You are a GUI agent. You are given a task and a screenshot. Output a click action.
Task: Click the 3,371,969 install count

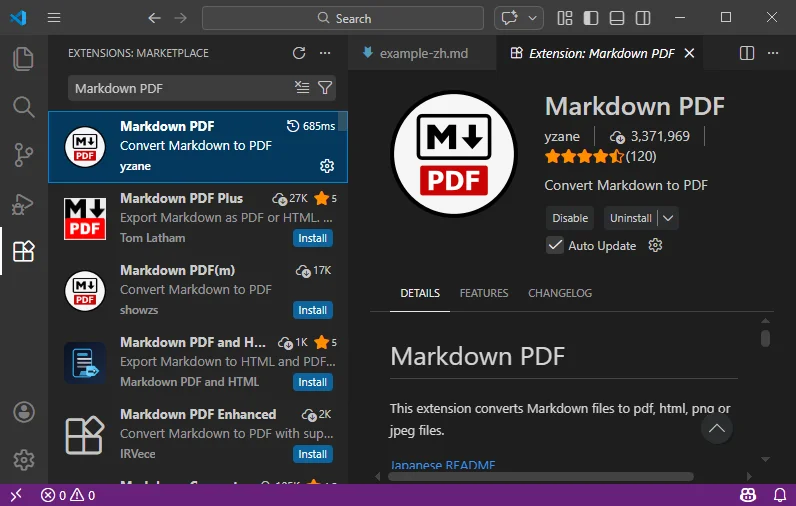(x=650, y=137)
